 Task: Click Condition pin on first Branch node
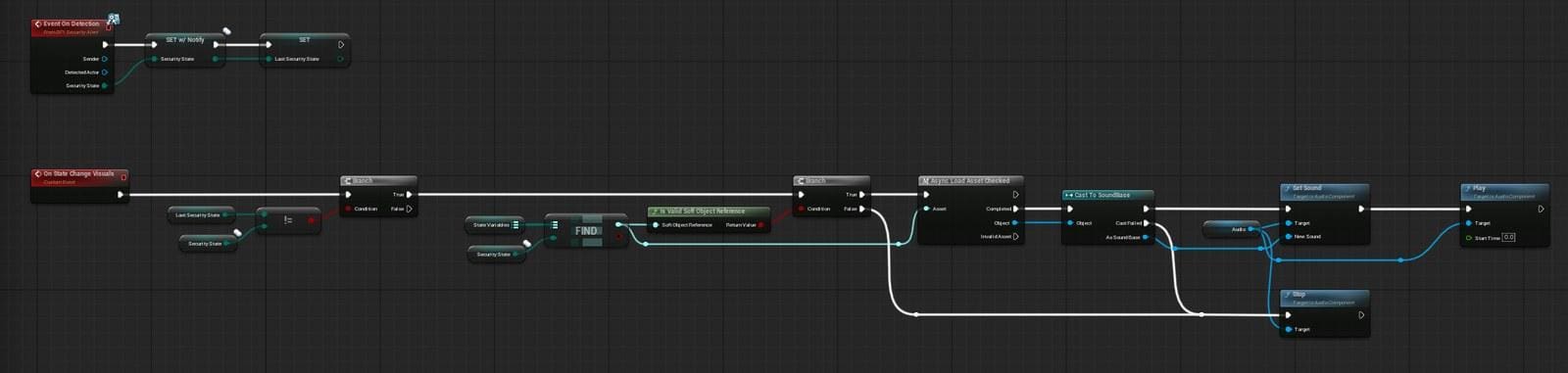348,209
